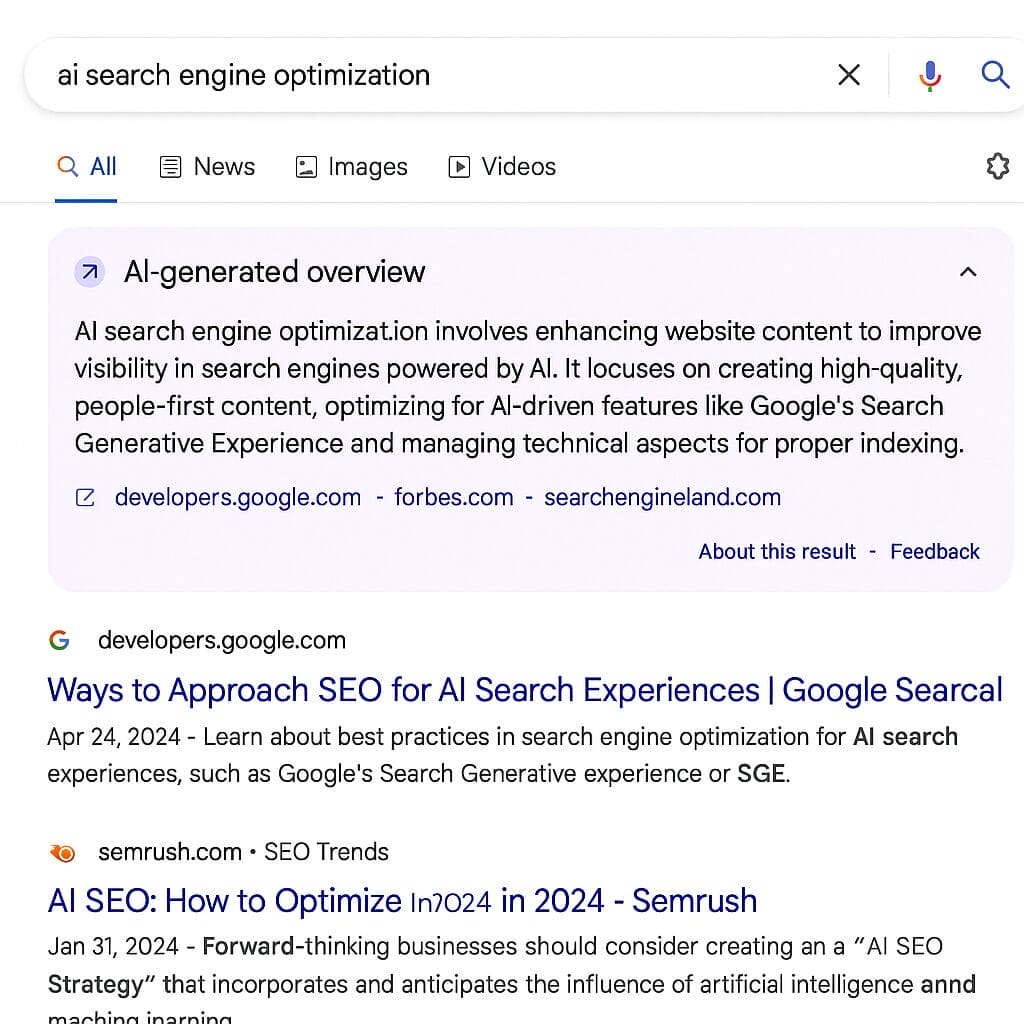Image resolution: width=1024 pixels, height=1024 pixels.
Task: Click the export icon before developers.google.com sources
Action: 85,497
